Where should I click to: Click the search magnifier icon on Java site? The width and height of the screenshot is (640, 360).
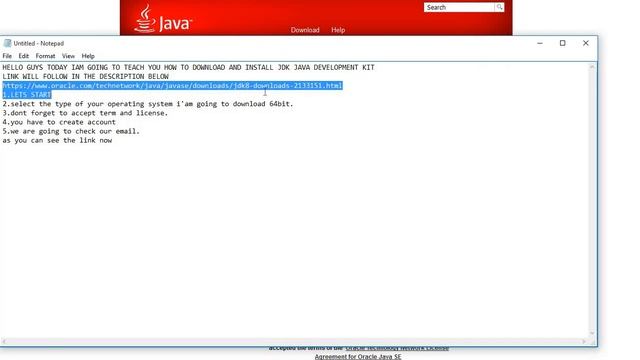pos(499,7)
